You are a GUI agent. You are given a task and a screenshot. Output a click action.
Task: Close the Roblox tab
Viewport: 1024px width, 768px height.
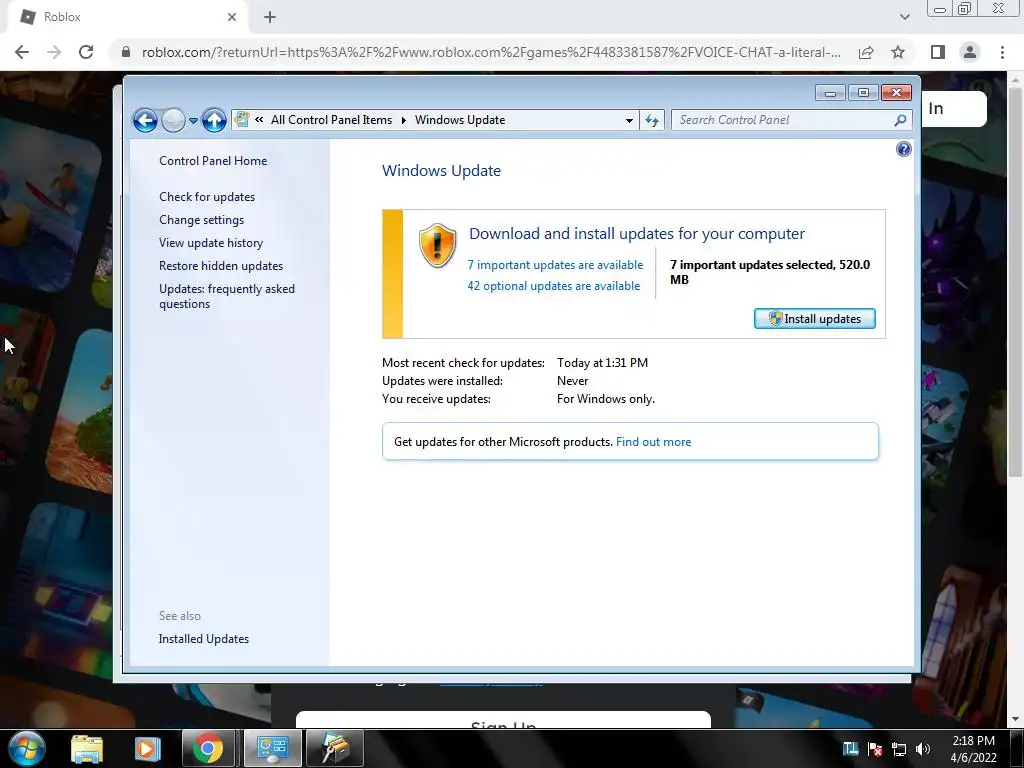232,17
